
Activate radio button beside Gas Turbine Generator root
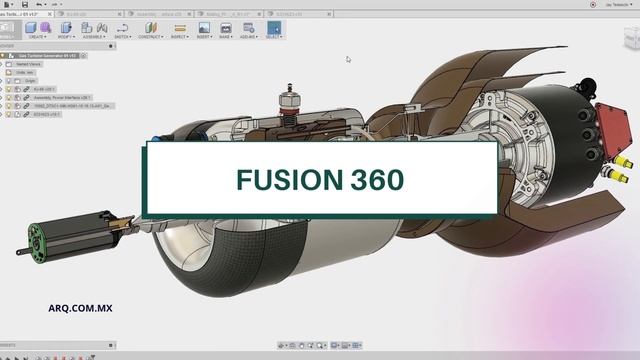(84, 56)
